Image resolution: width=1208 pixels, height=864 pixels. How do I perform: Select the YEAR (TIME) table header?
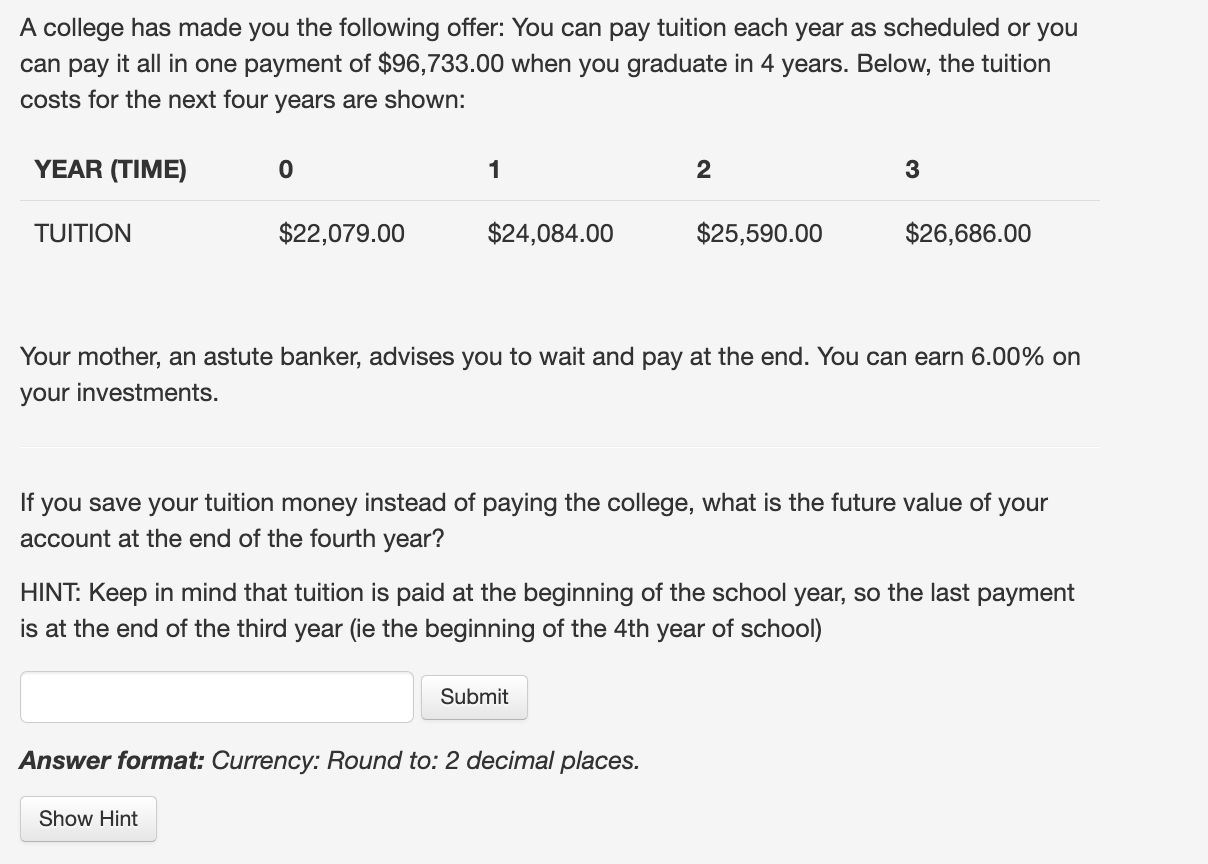point(110,169)
